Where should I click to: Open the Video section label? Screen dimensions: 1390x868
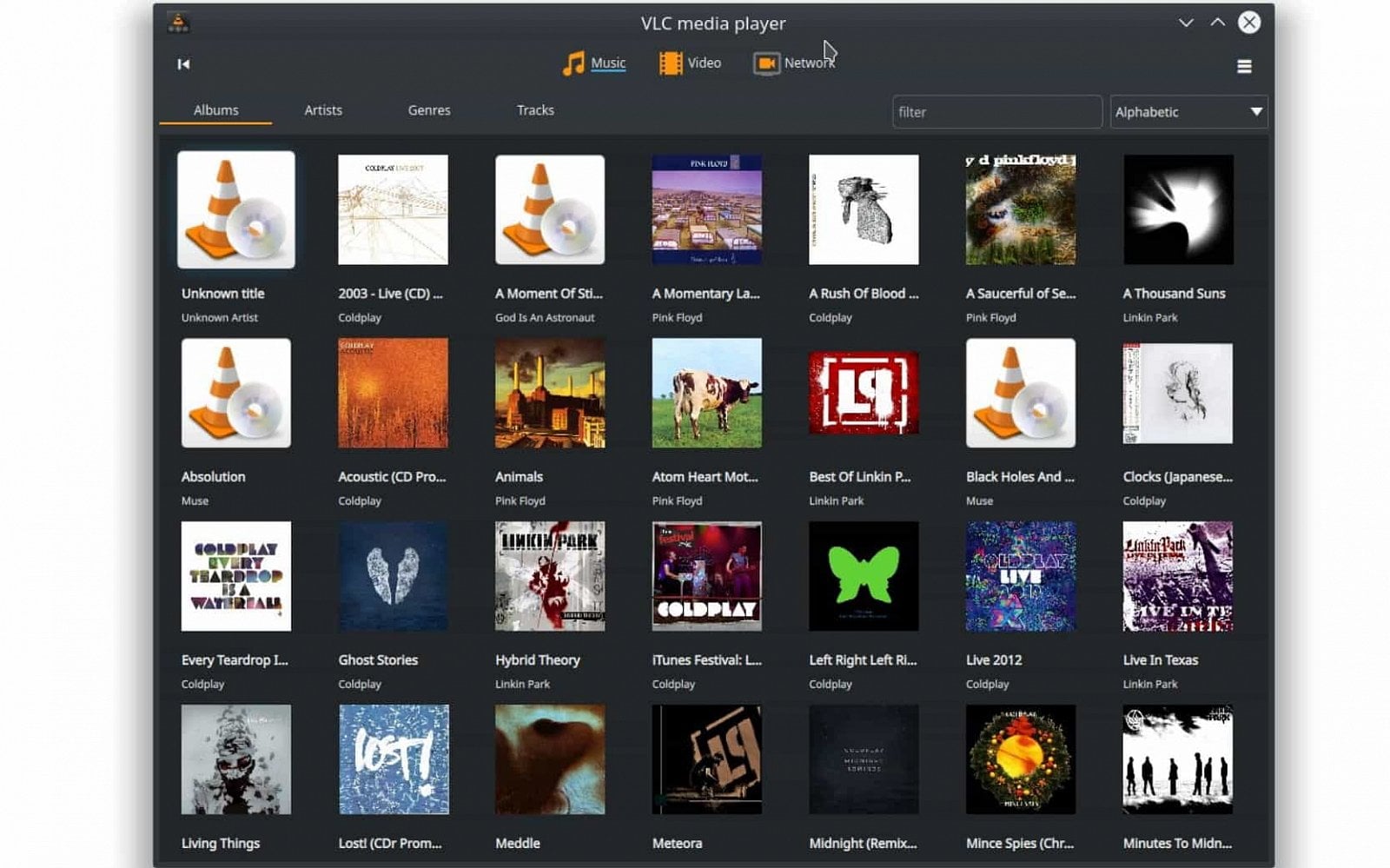tap(705, 63)
